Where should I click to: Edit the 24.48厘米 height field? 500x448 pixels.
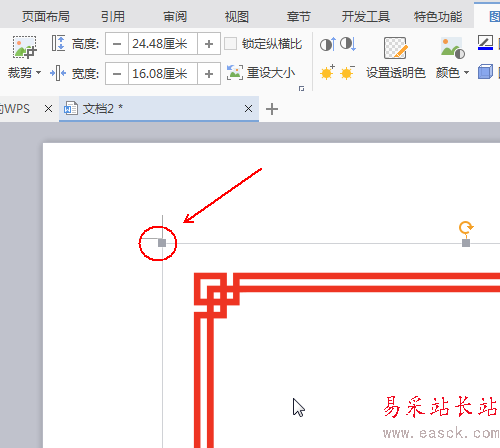tap(163, 44)
